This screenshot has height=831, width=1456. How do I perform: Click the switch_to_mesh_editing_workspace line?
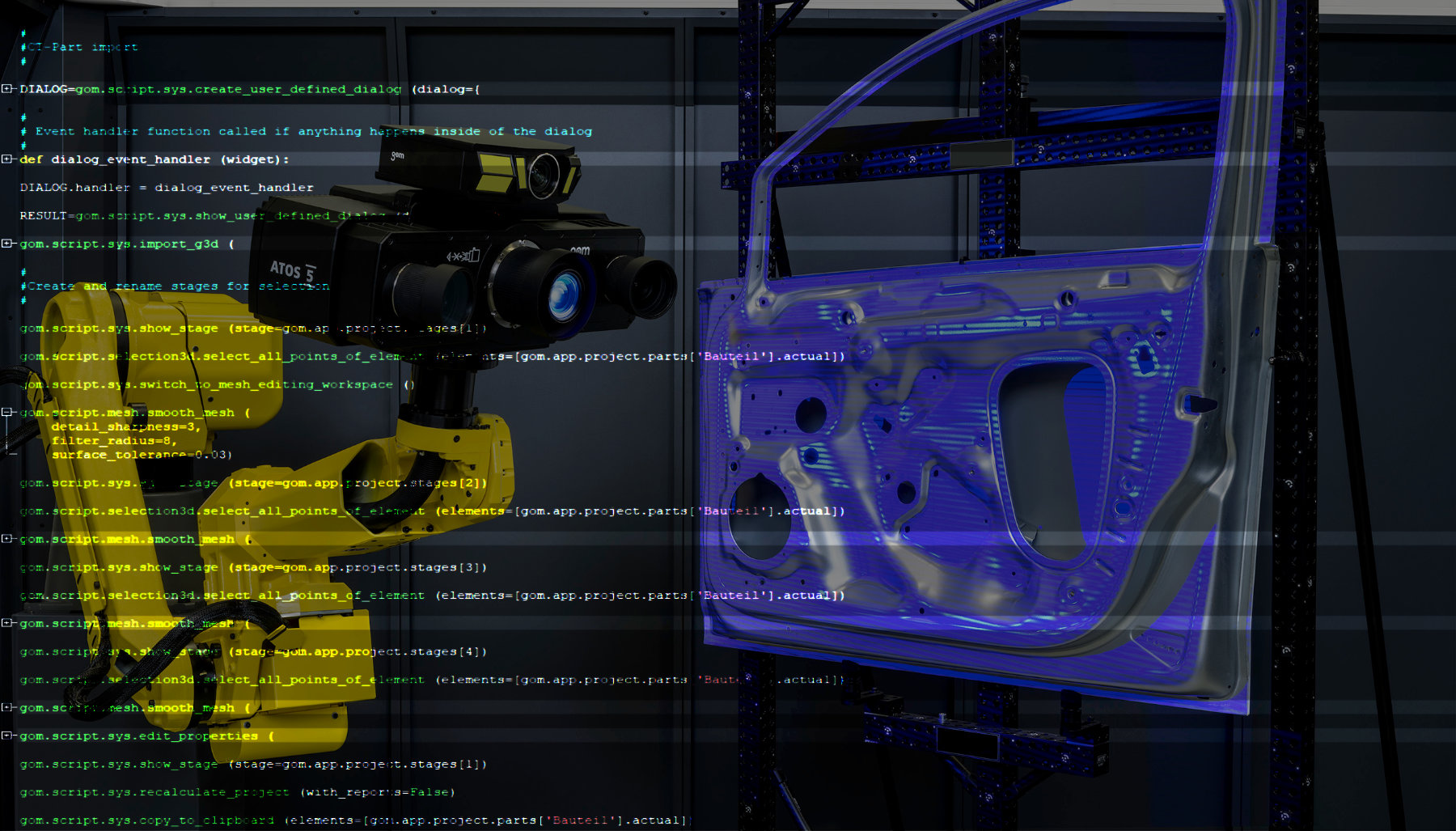pos(217,385)
